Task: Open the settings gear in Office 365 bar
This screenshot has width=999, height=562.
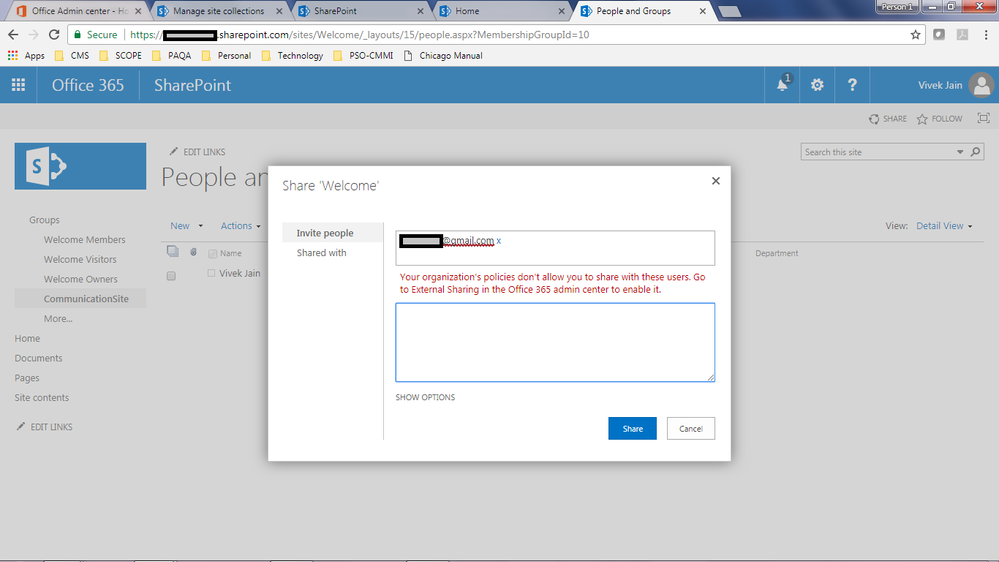Action: click(817, 85)
